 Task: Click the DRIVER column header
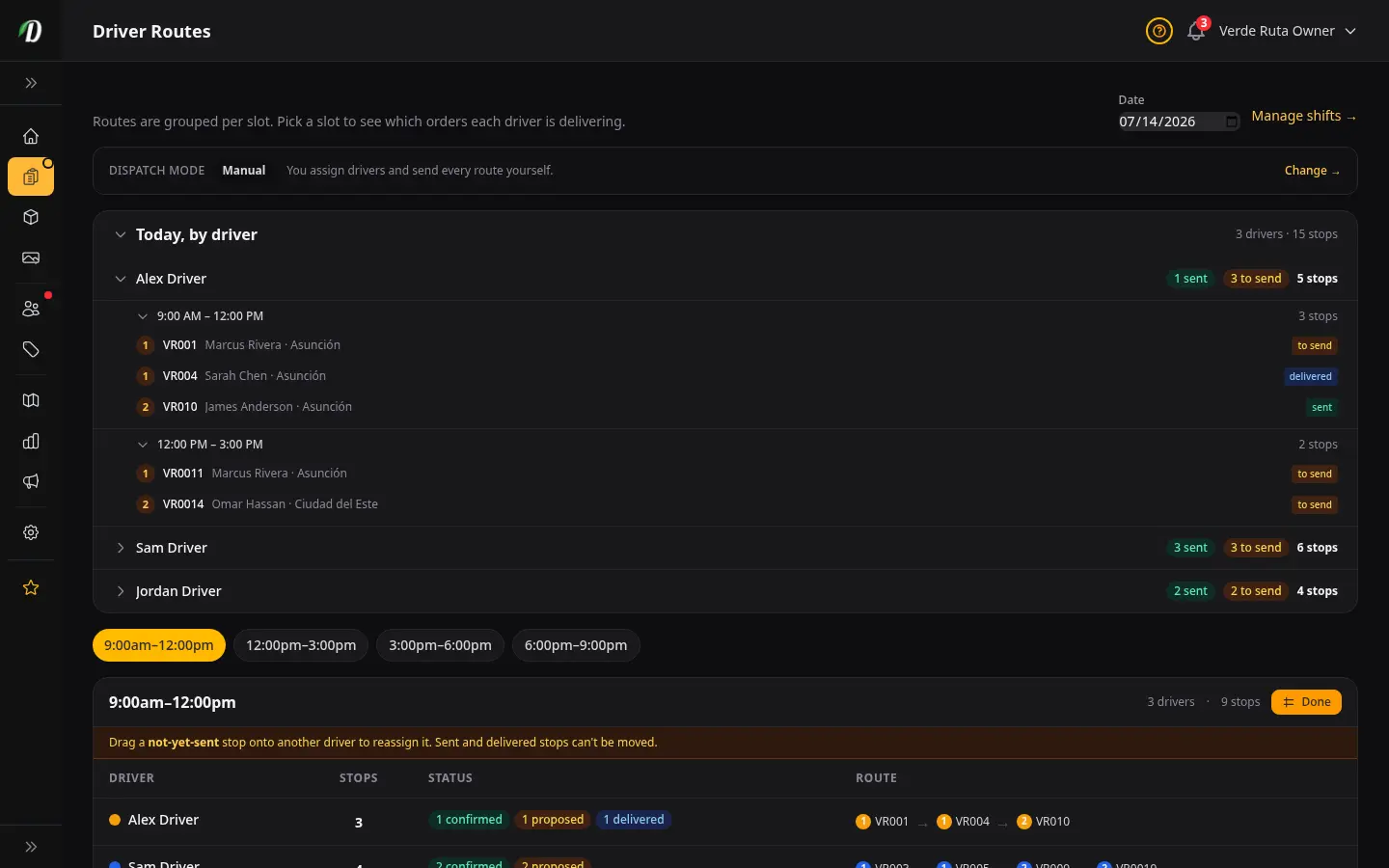coord(131,778)
